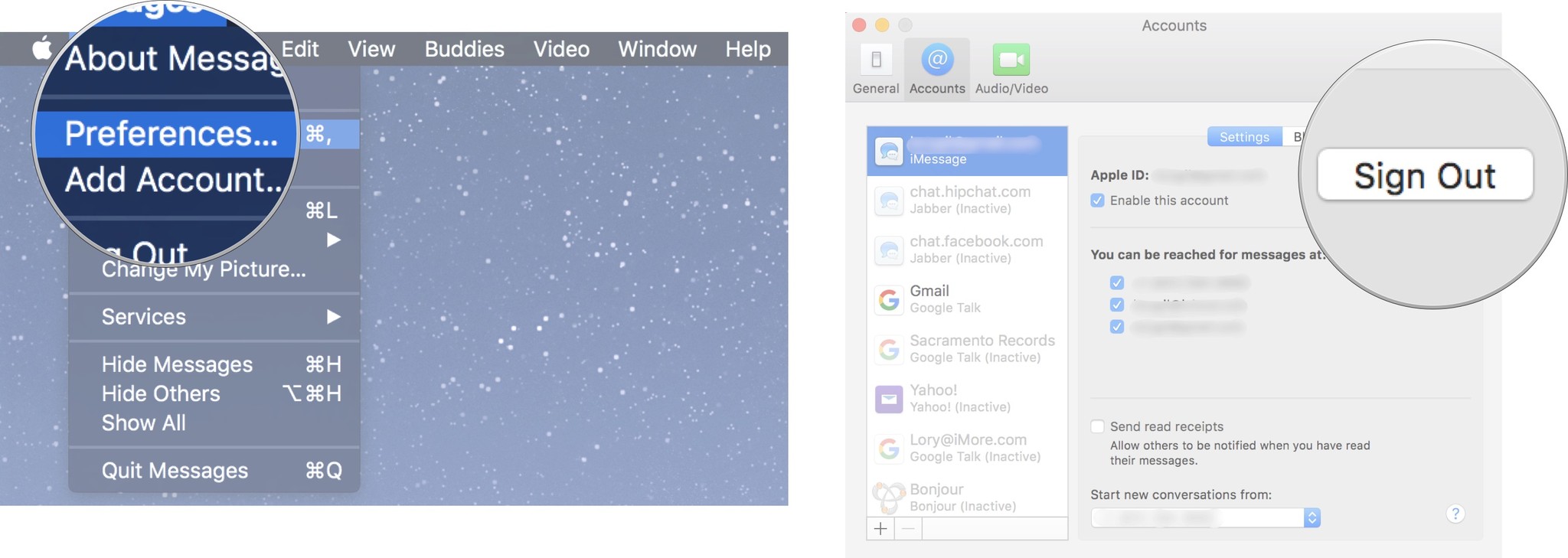
Task: Open the Video menu
Action: [x=561, y=49]
